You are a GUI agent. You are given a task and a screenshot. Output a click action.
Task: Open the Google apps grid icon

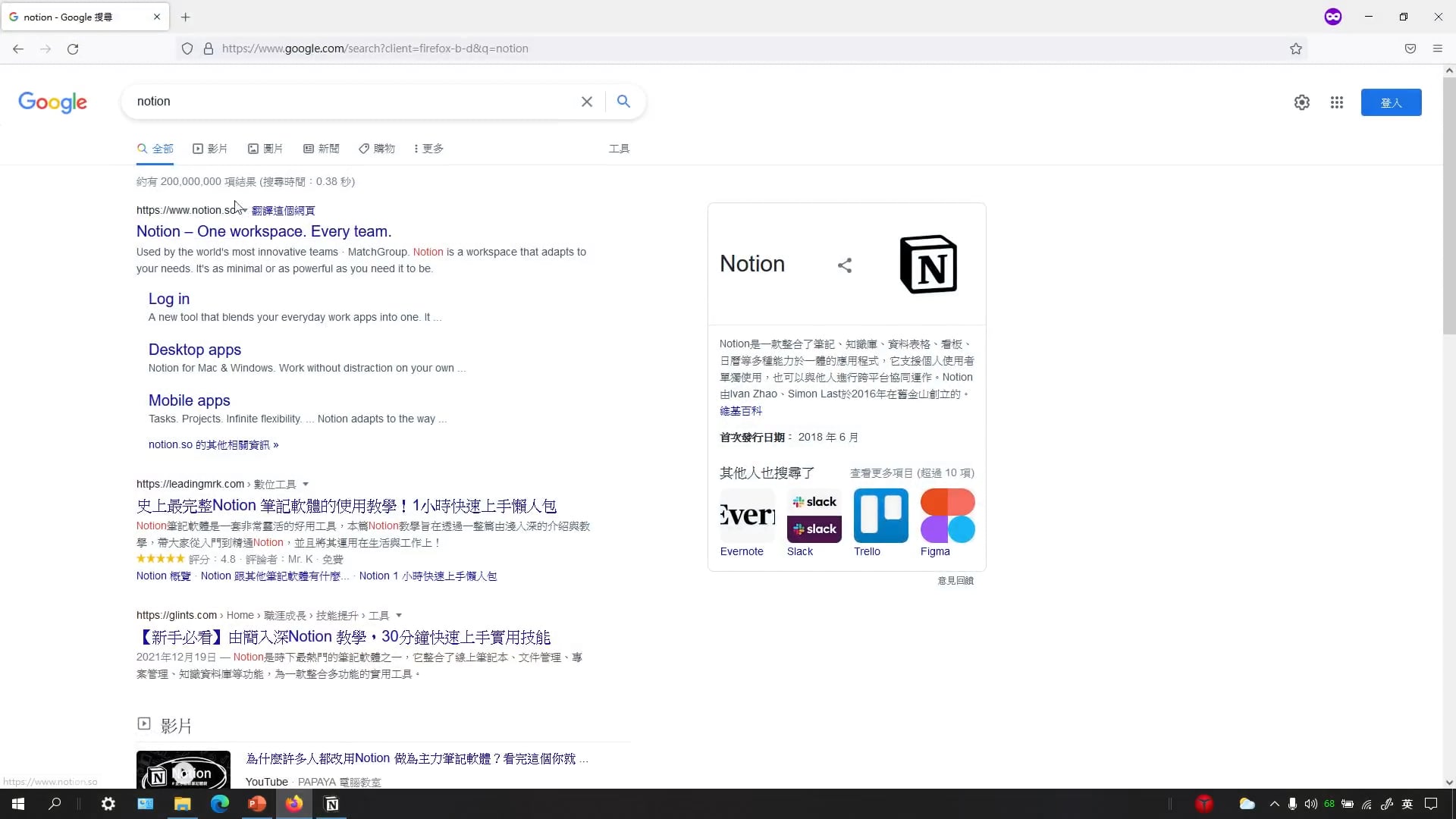coord(1337,102)
